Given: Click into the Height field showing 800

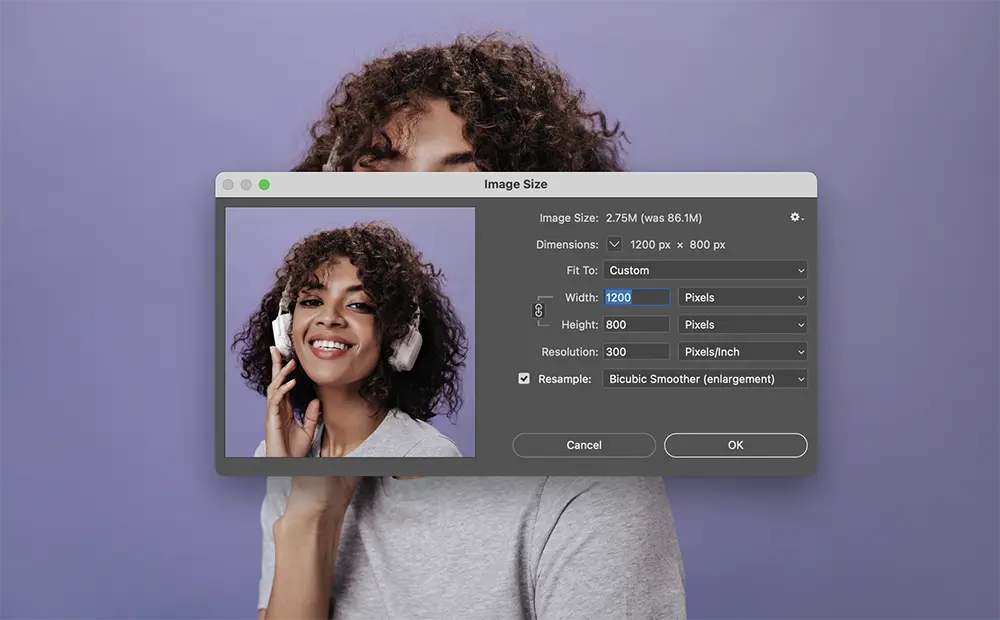Looking at the screenshot, I should click(636, 325).
